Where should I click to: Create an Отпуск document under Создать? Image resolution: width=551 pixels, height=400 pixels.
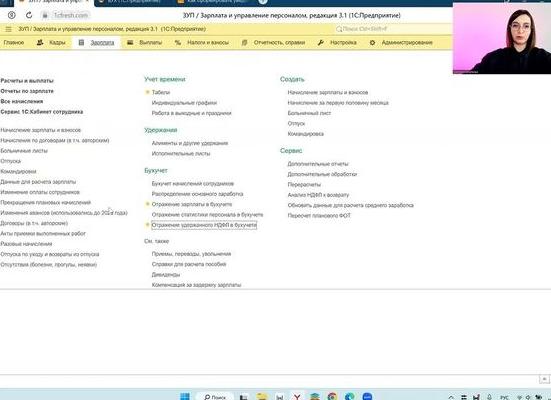[296, 123]
